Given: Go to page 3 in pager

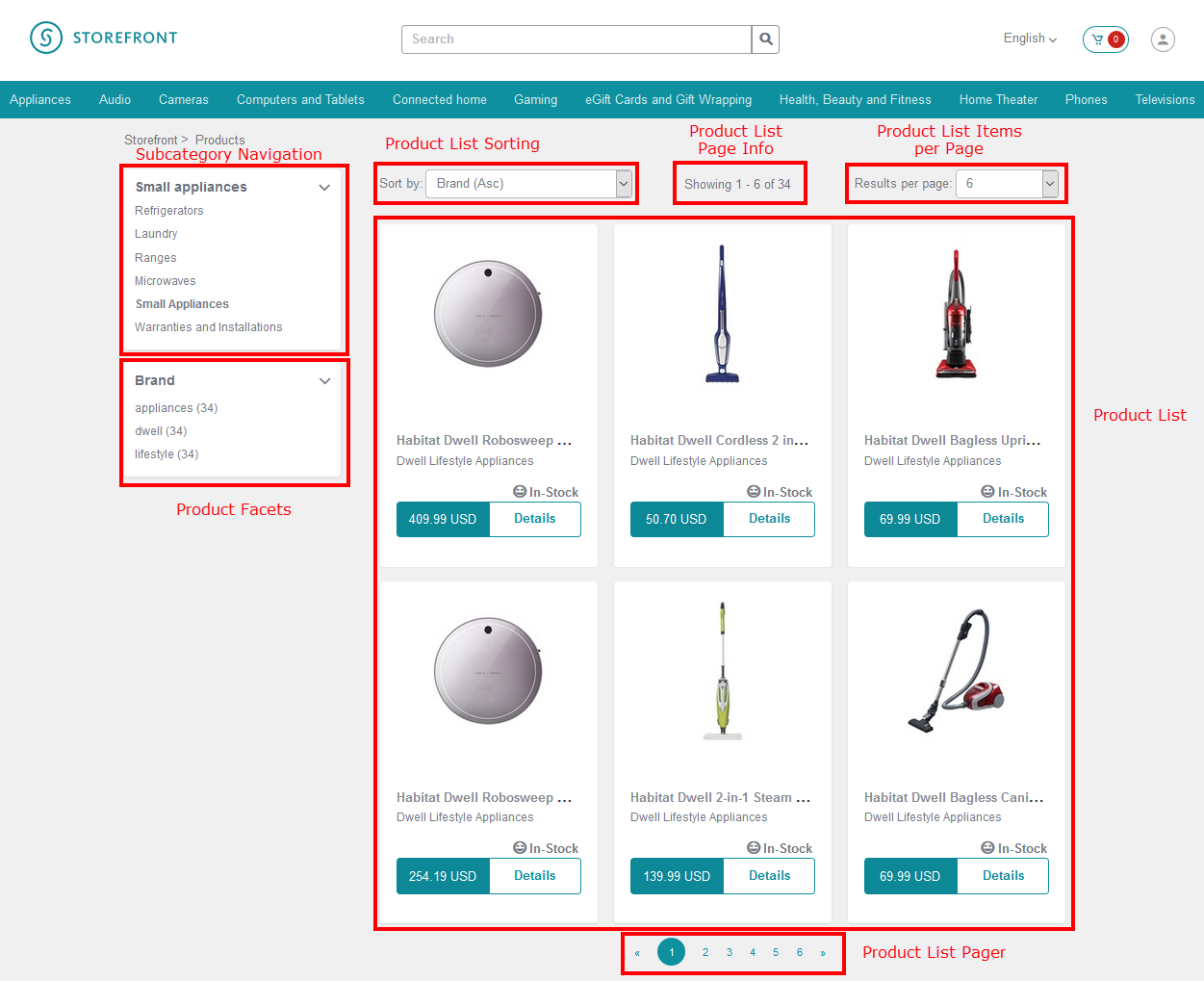Looking at the screenshot, I should pyautogui.click(x=730, y=953).
